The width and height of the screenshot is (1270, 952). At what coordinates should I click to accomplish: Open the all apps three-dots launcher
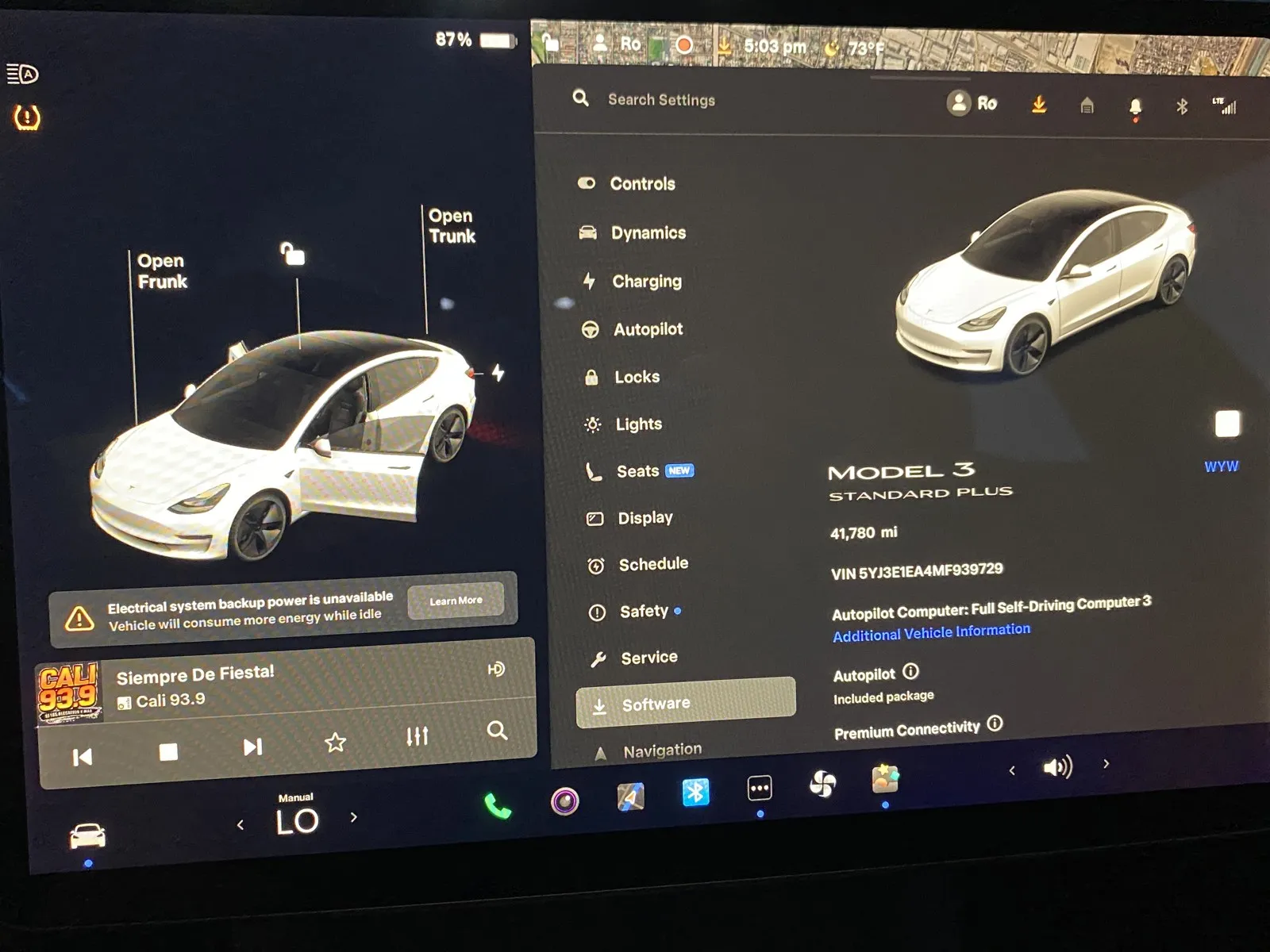tap(760, 789)
